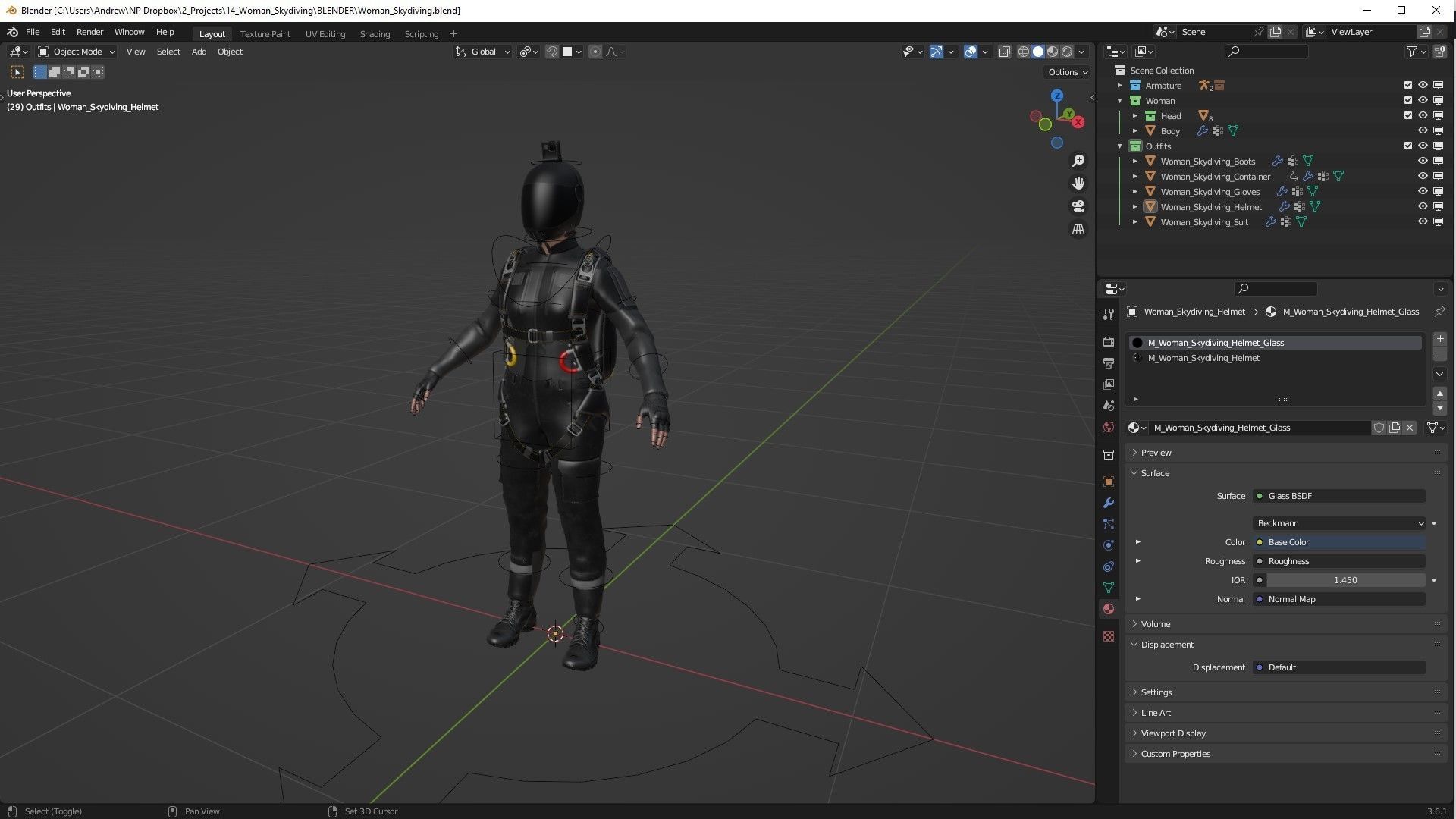The width and height of the screenshot is (1456, 819).
Task: Toggle Outfits collection exclude checkbox
Action: click(1408, 146)
